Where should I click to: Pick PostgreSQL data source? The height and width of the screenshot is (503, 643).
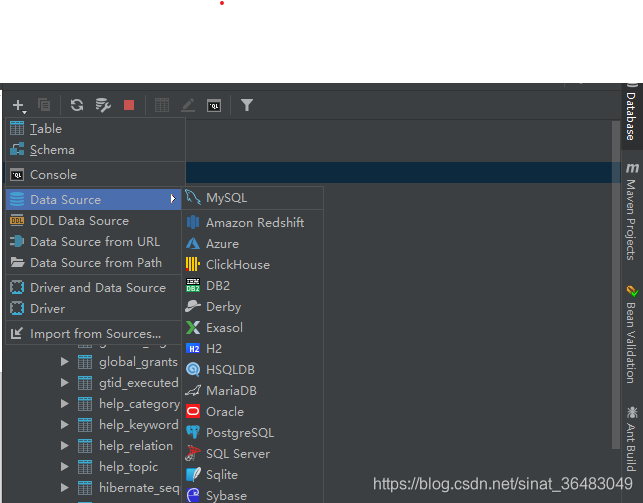253,432
